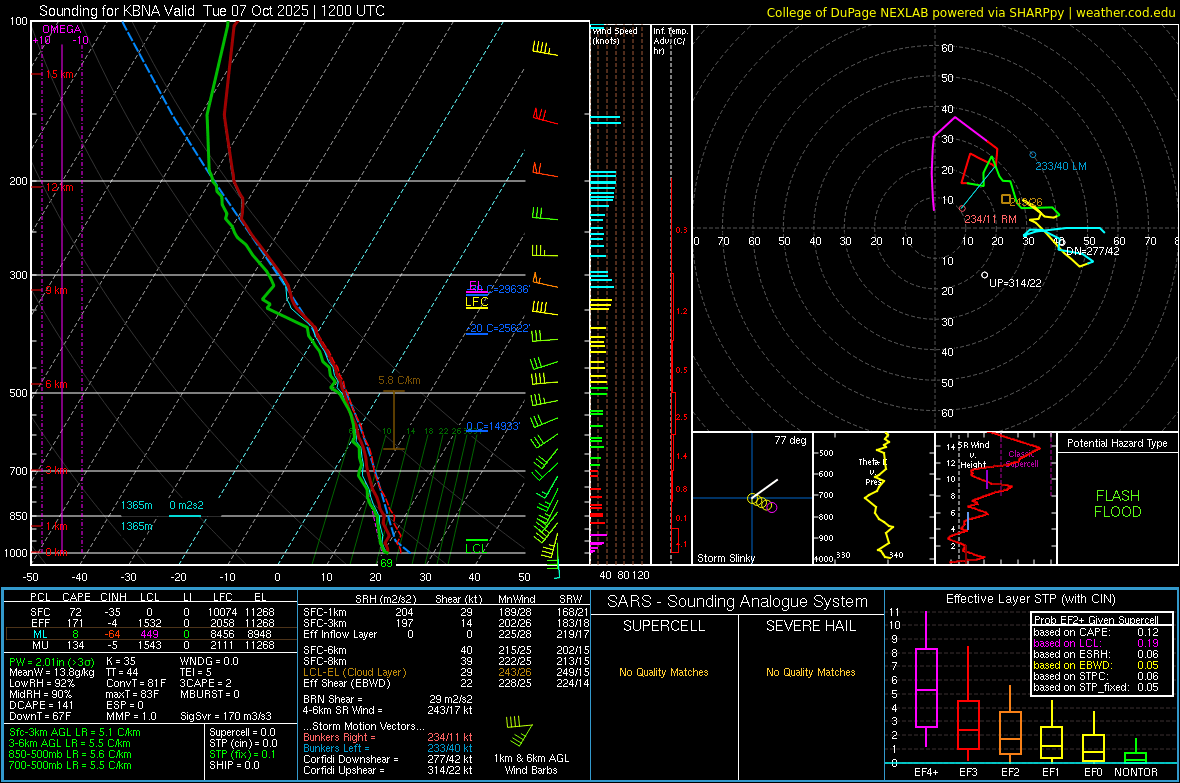Click the Sfc-3km AGL LR lapse rate line

point(75,732)
